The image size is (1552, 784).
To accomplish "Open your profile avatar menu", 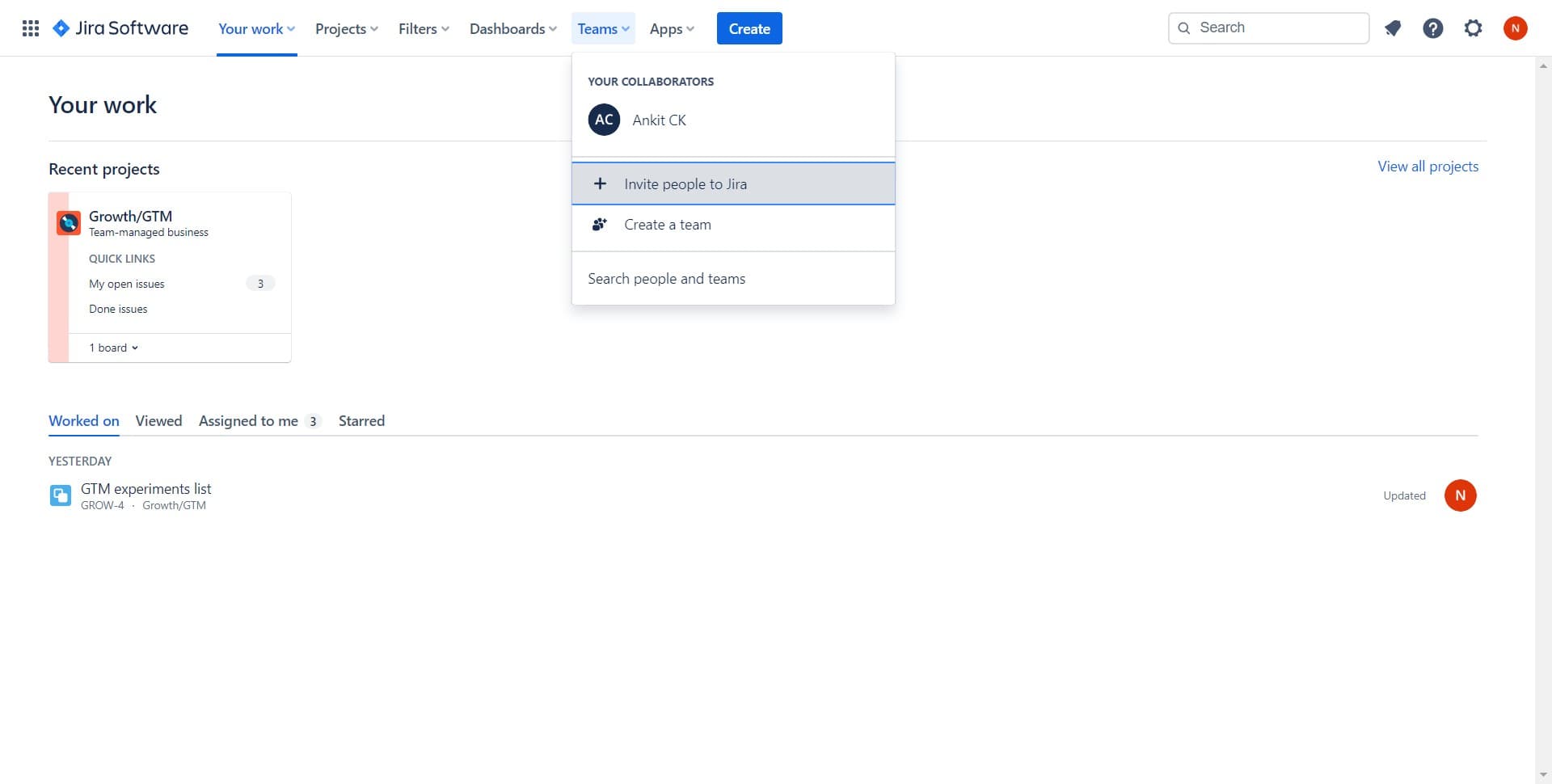I will [1515, 27].
